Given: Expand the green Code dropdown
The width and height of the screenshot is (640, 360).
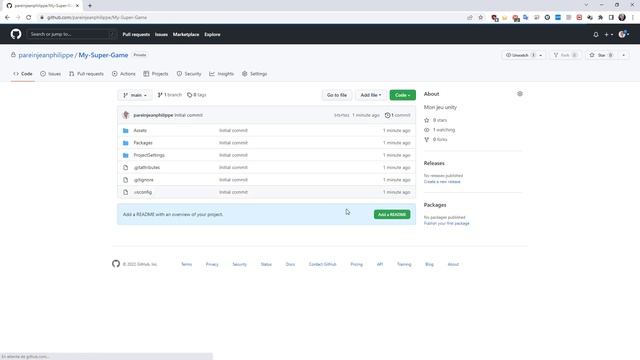Looking at the screenshot, I should [x=402, y=95].
